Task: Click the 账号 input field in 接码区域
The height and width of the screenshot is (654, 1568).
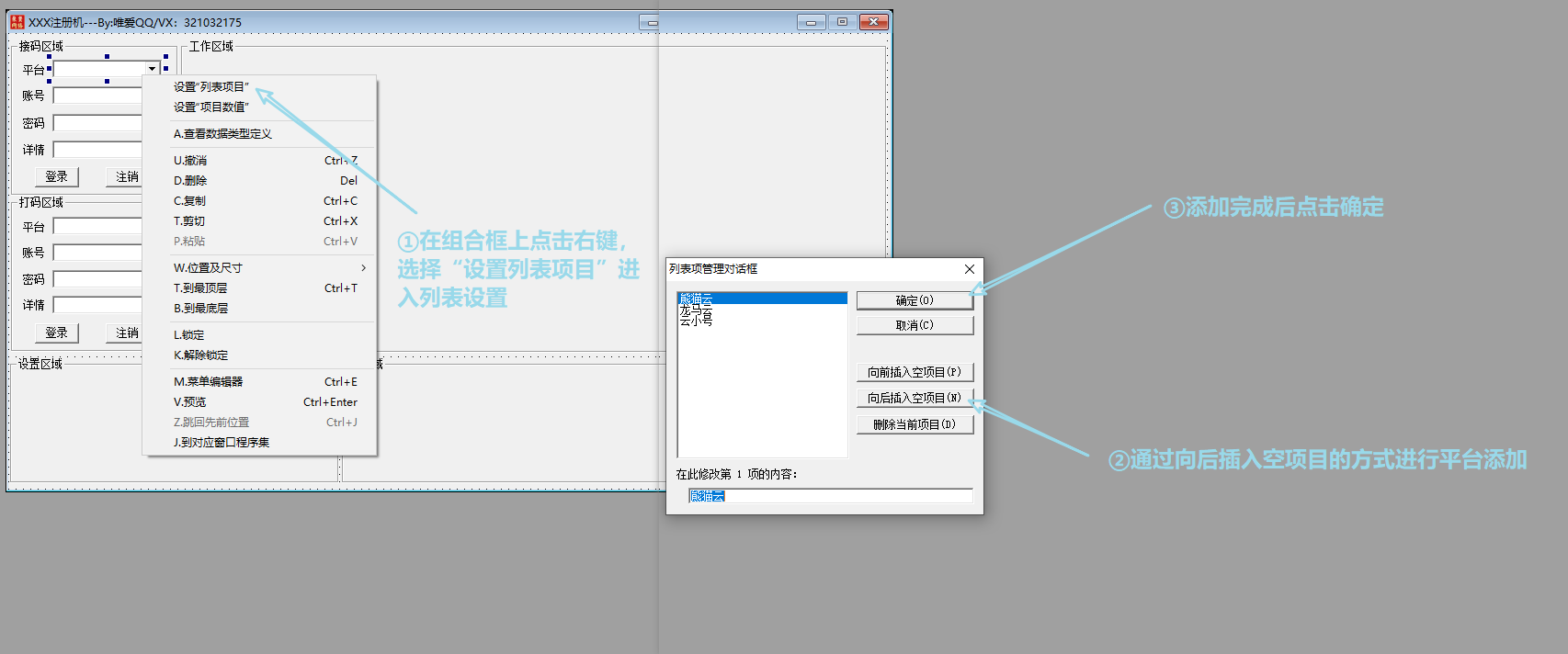Action: (97, 96)
